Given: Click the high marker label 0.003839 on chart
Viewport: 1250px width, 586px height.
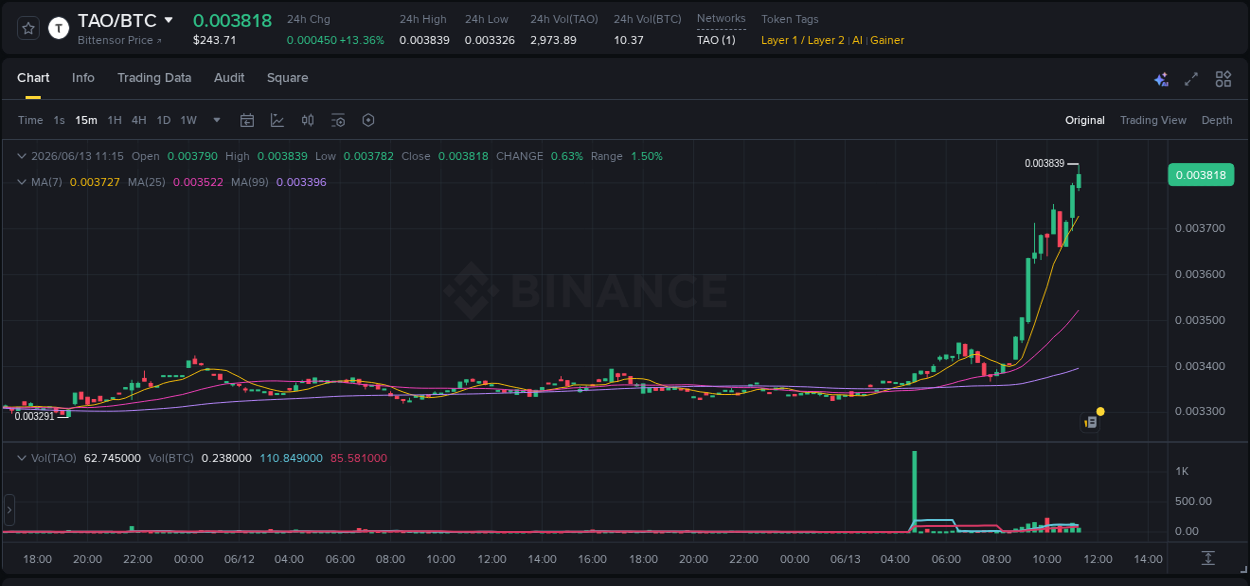Looking at the screenshot, I should (x=1044, y=163).
